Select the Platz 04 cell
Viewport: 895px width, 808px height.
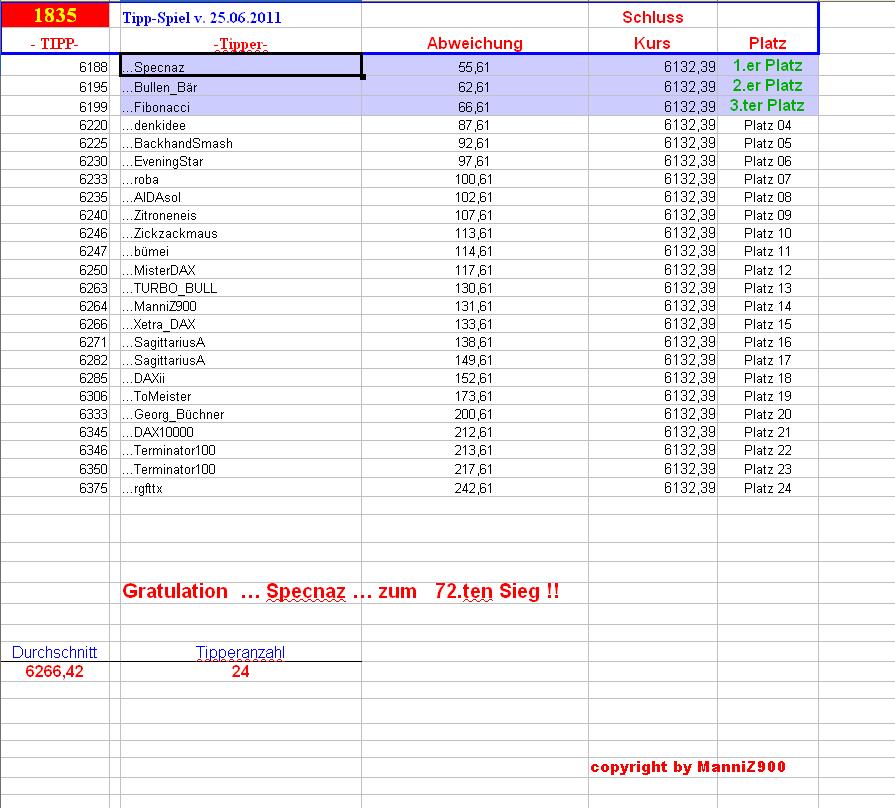[767, 126]
